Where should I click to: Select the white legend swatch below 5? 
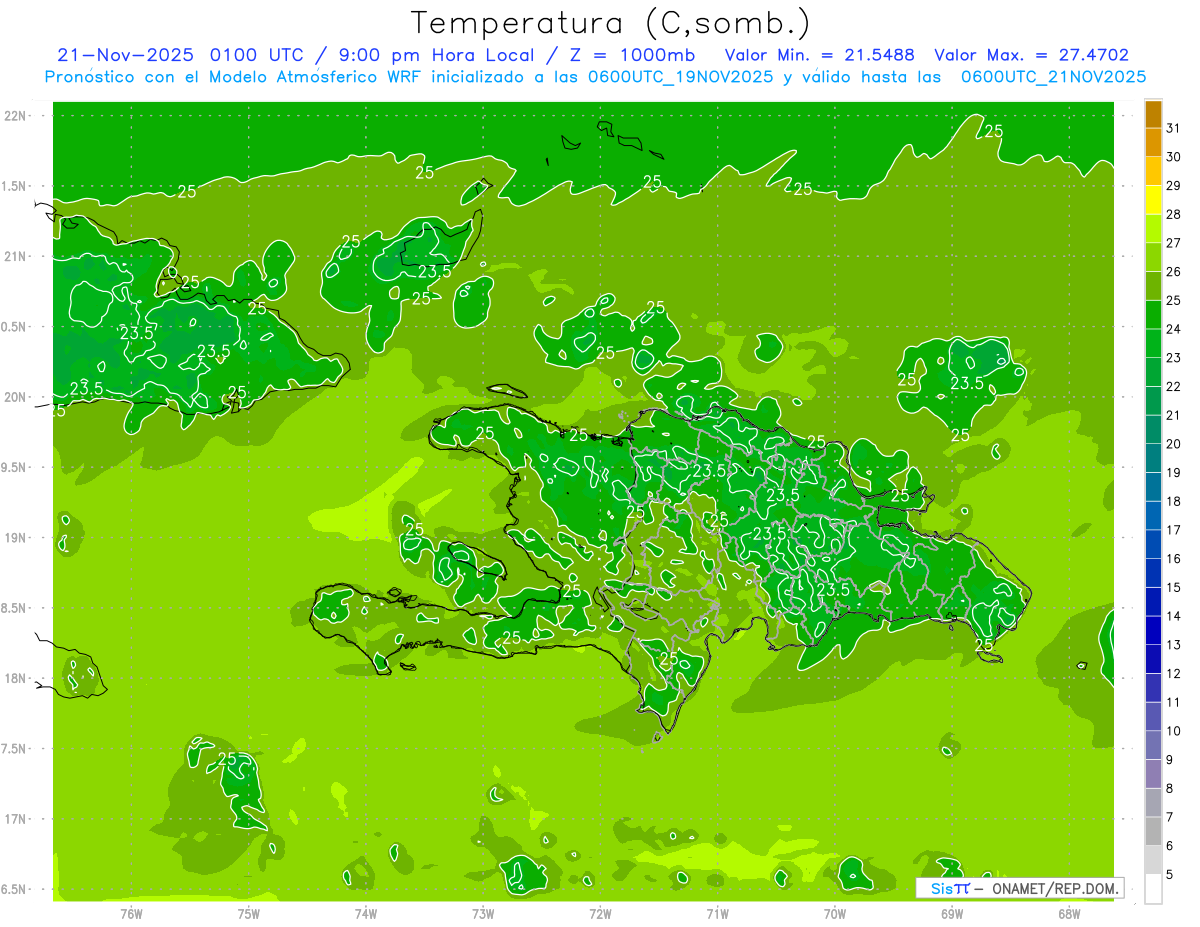click(x=1153, y=889)
